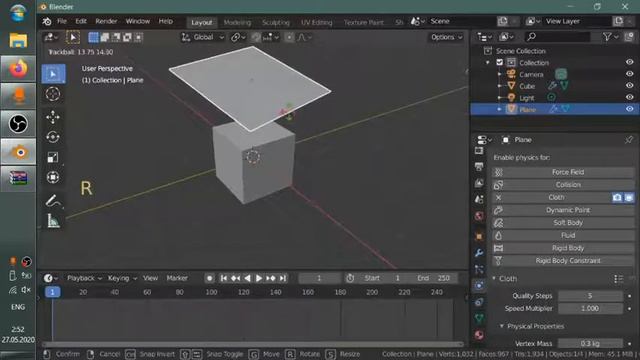Jump to the timeline end frame
Viewport: 640px width, 360px height.
coord(283,278)
